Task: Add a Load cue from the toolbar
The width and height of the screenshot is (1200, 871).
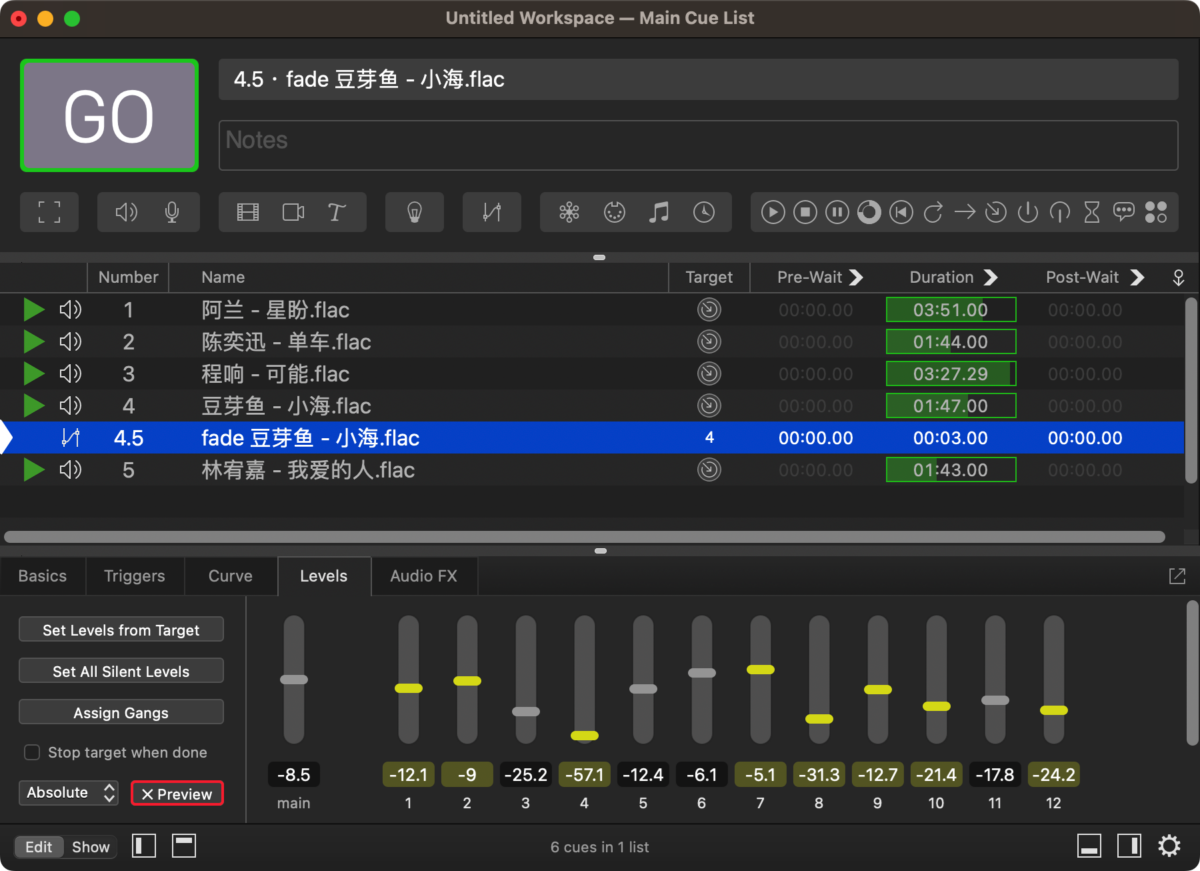Action: coord(869,212)
